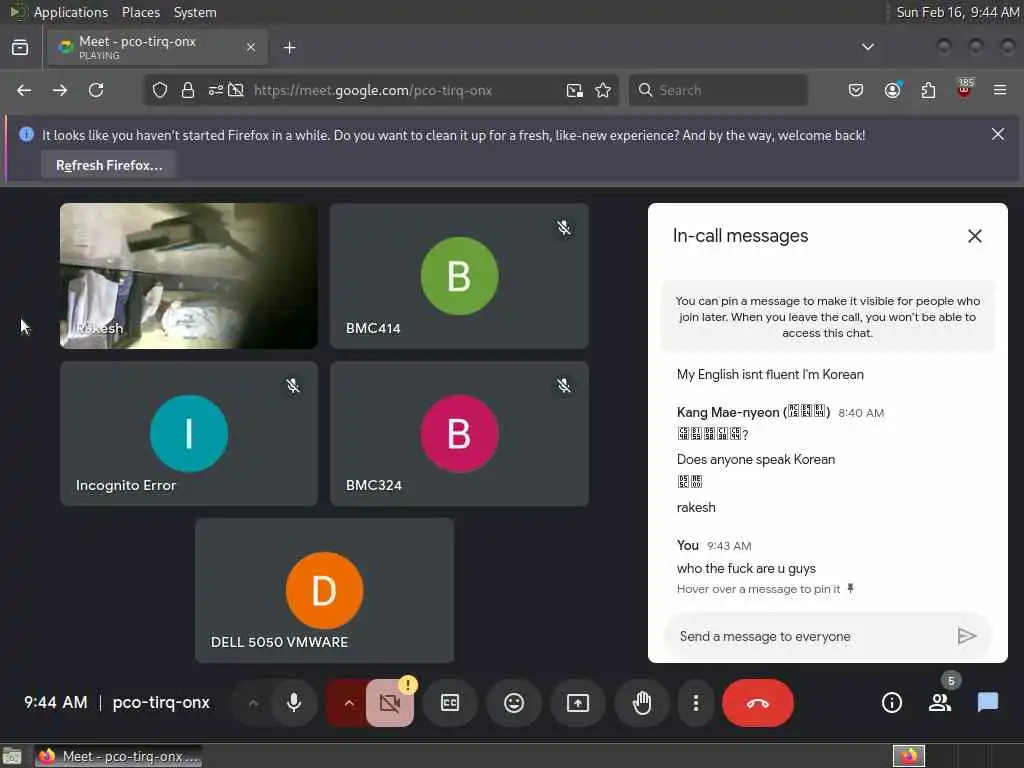This screenshot has height=768, width=1024.
Task: Click the muted mic icon on BMC414 tile
Action: point(564,228)
